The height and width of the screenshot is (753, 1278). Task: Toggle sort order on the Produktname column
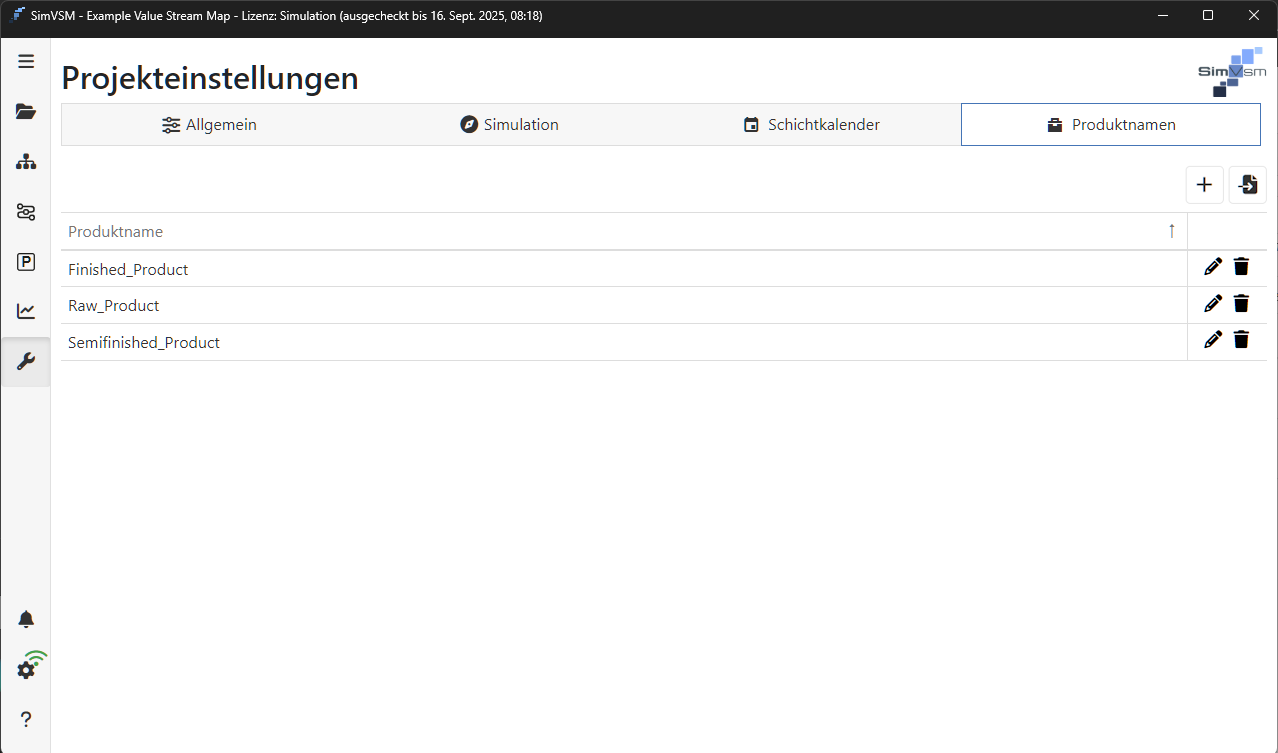[x=1171, y=231]
